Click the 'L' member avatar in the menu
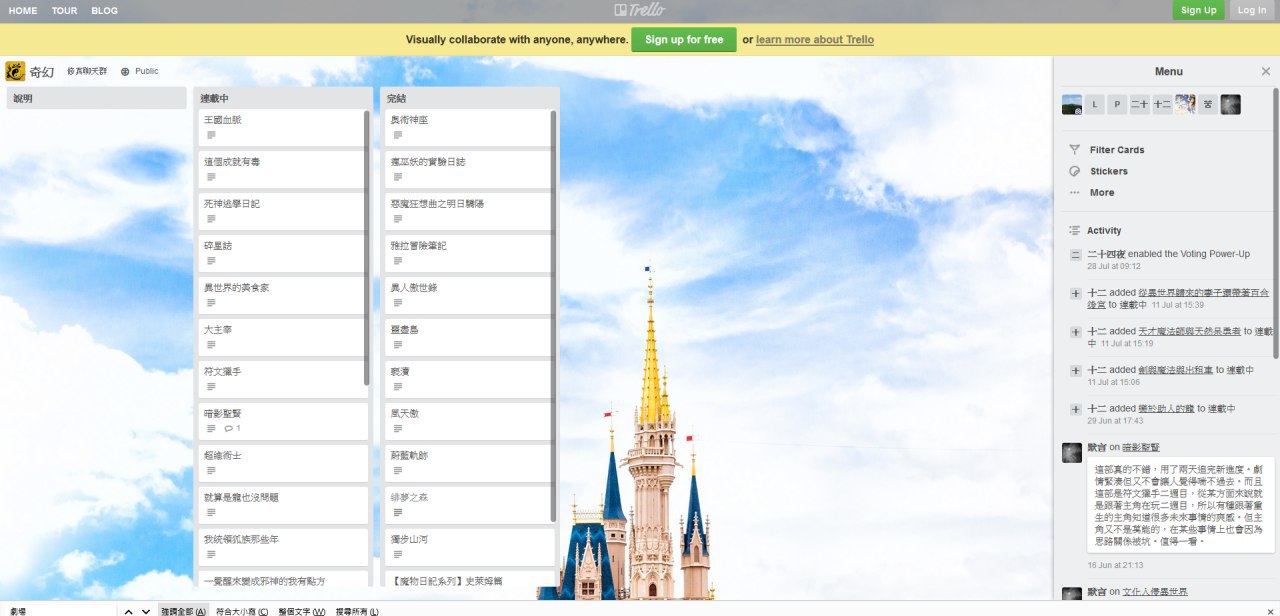Screen dimensions: 1280x616 (1095, 105)
